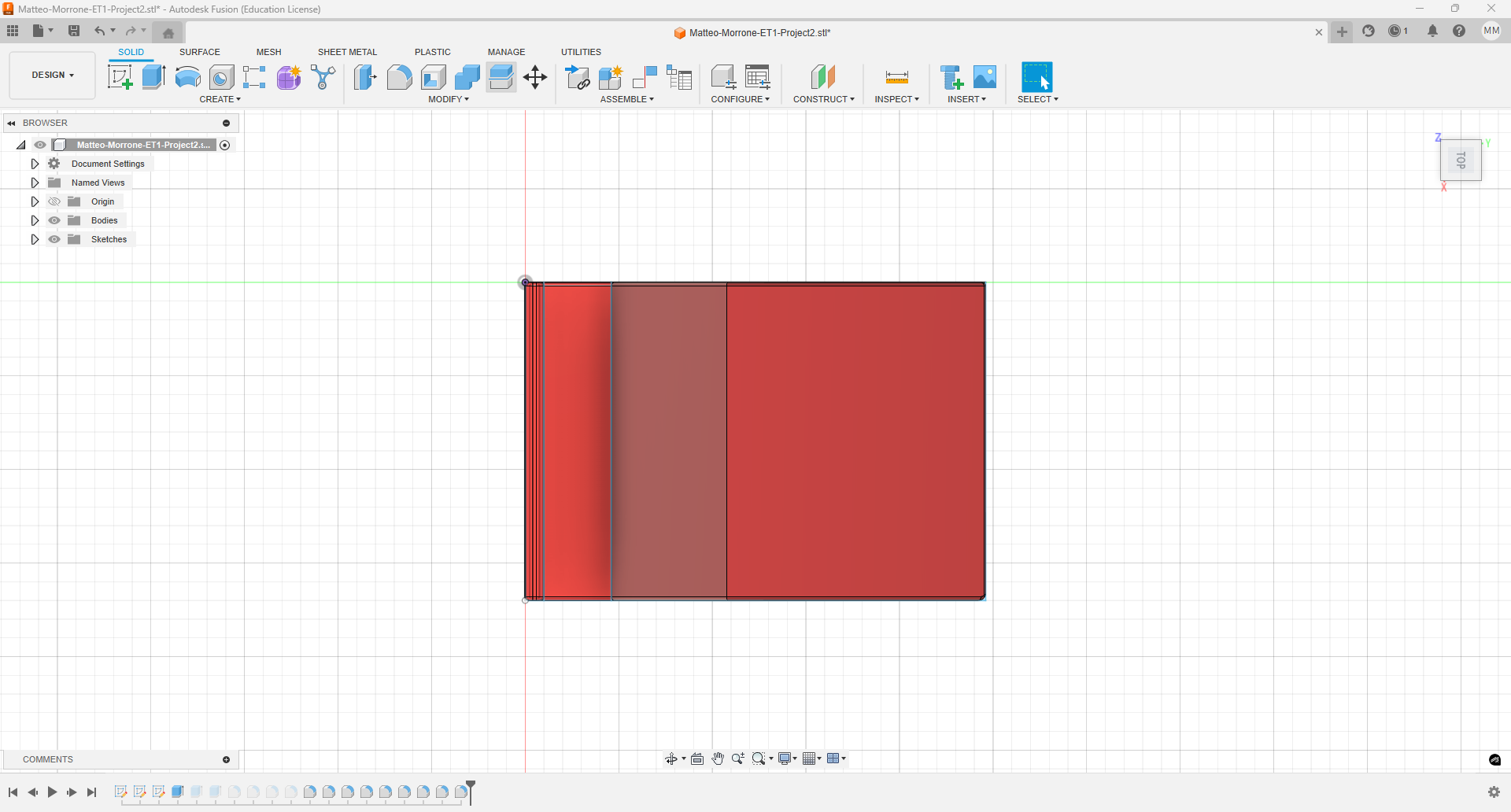Click the Named Views browser item
This screenshot has width=1511, height=812.
click(x=98, y=183)
